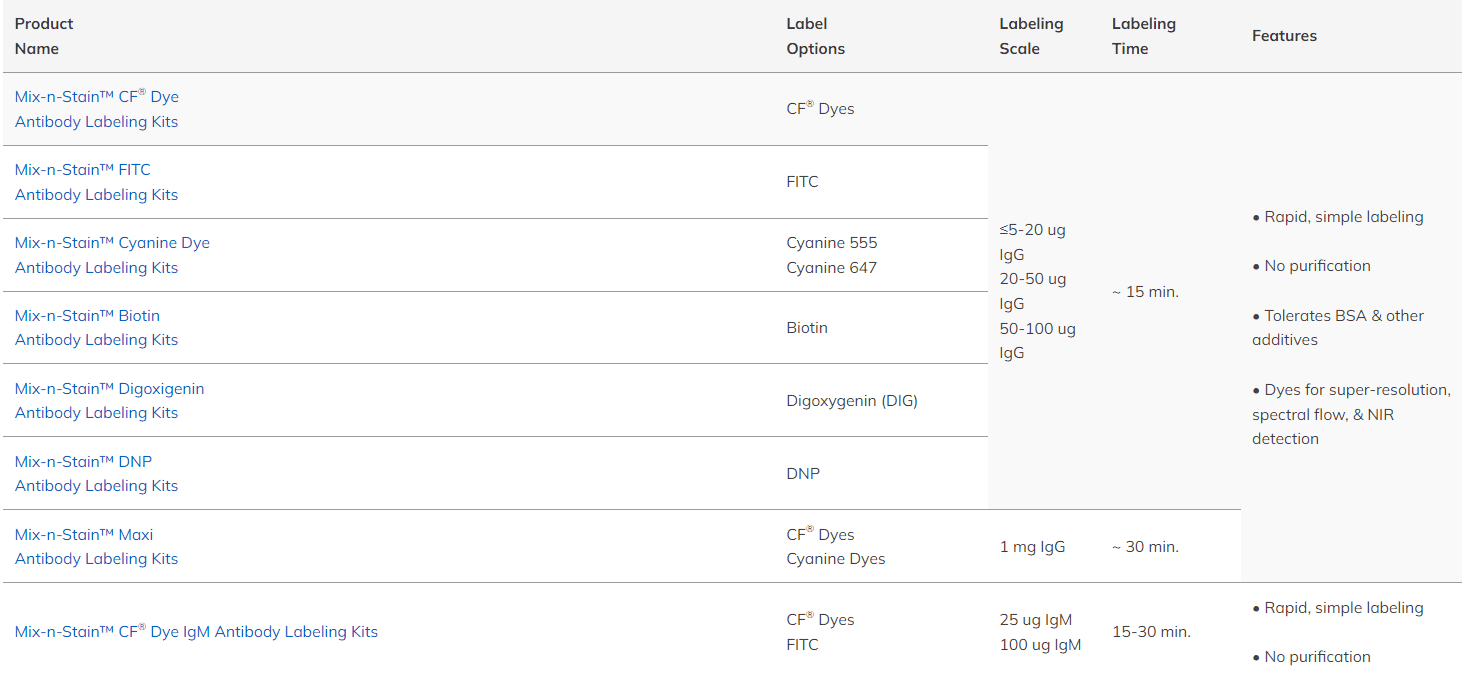Image resolution: width=1462 pixels, height=677 pixels.
Task: Open Mix-n-Stain CF Dye Antibody Labeling Kits link
Action: click(96, 109)
